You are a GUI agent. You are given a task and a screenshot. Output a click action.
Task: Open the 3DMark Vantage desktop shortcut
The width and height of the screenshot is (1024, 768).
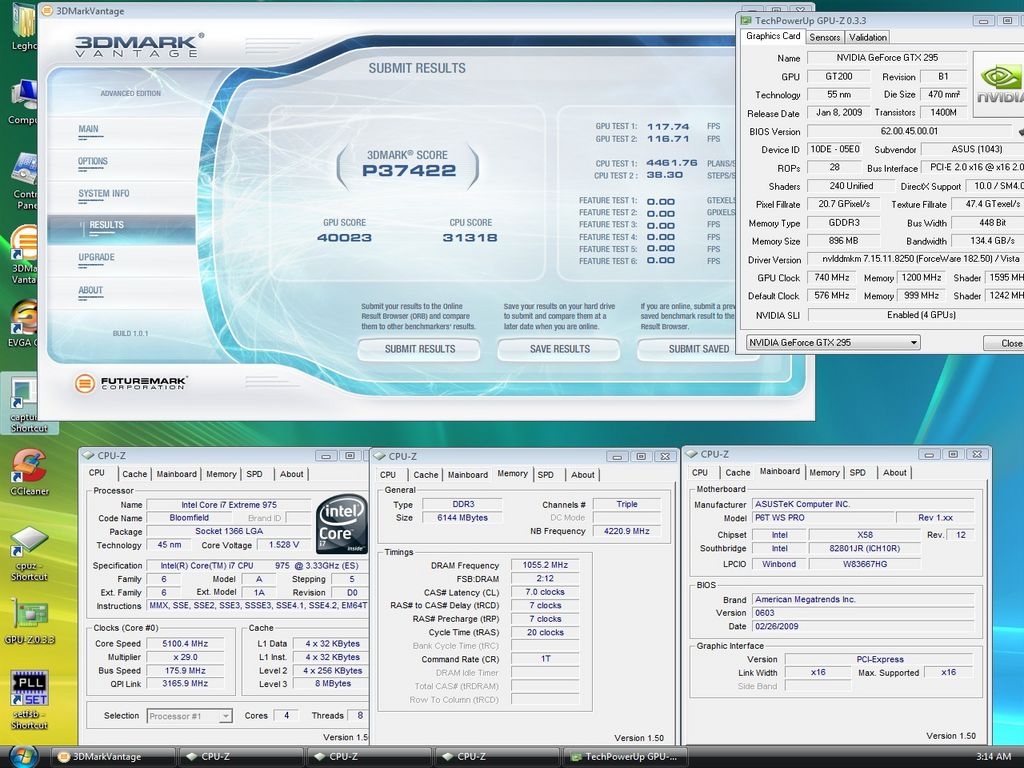coord(24,255)
